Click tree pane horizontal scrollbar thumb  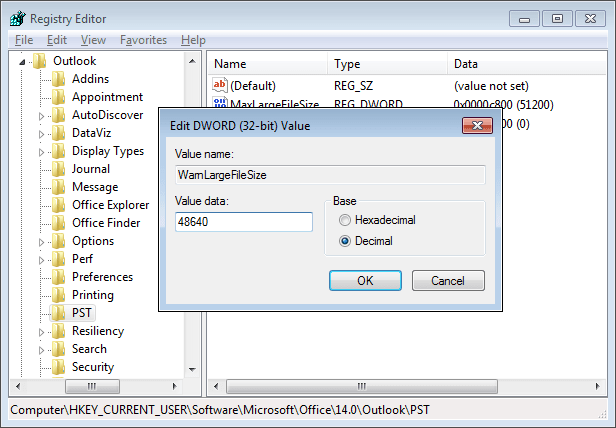(x=92, y=386)
